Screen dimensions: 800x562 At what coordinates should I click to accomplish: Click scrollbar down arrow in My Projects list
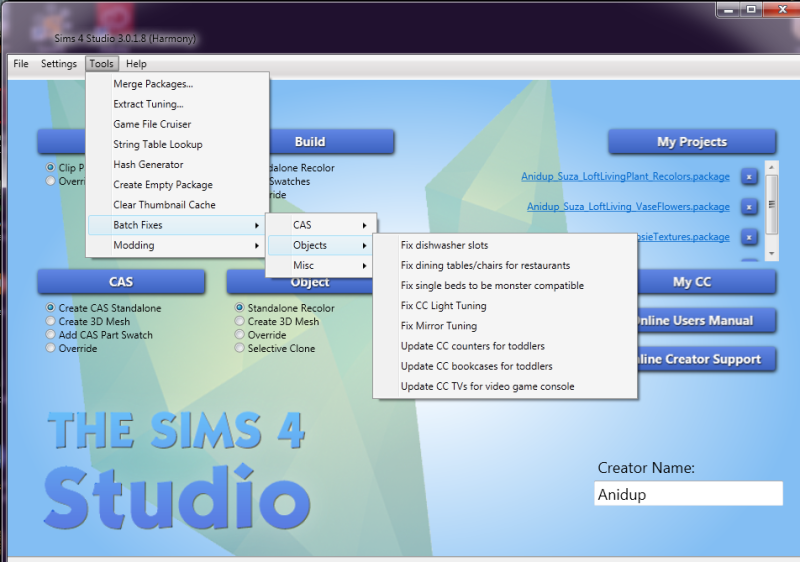click(771, 253)
